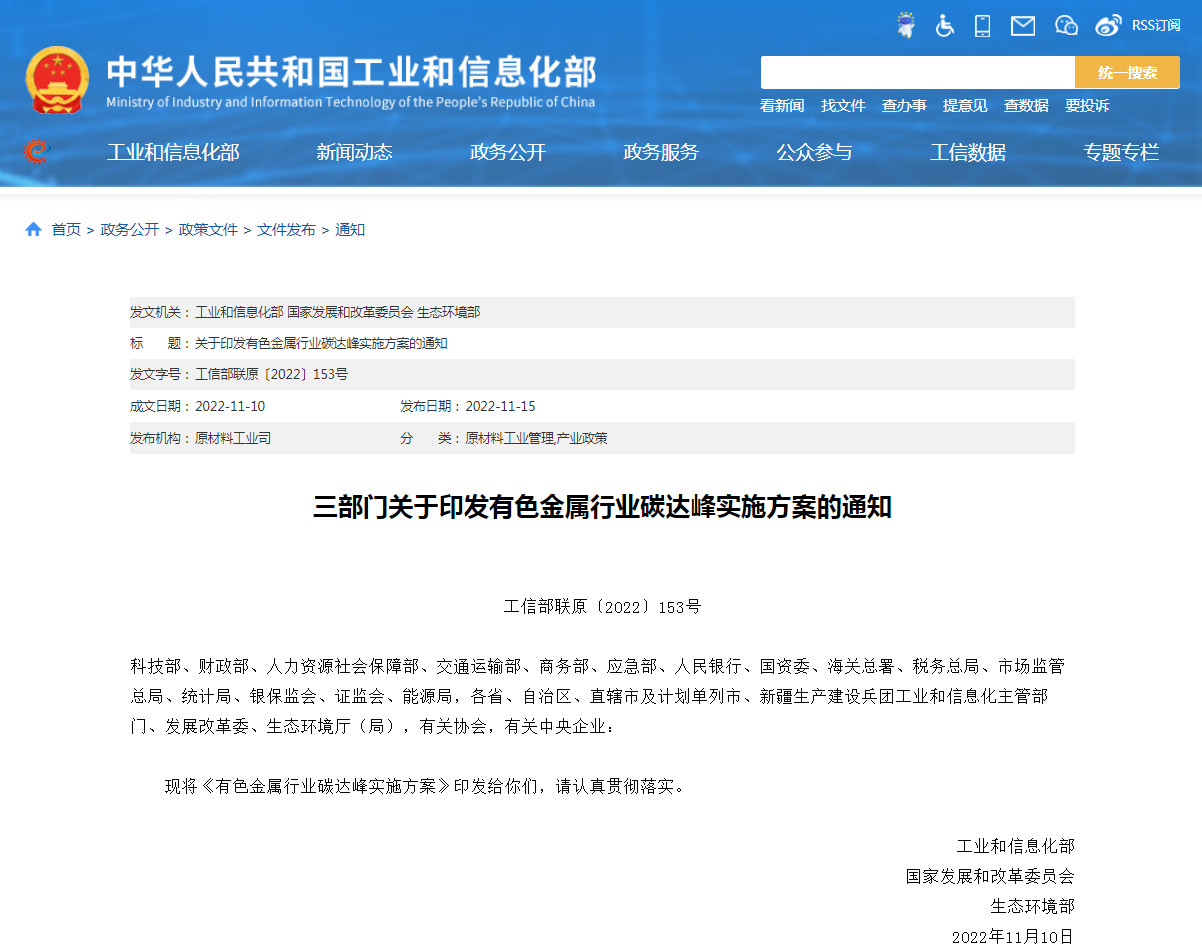The image size is (1202, 951).
Task: Open the RSS订阅 link
Action: pos(1156,25)
